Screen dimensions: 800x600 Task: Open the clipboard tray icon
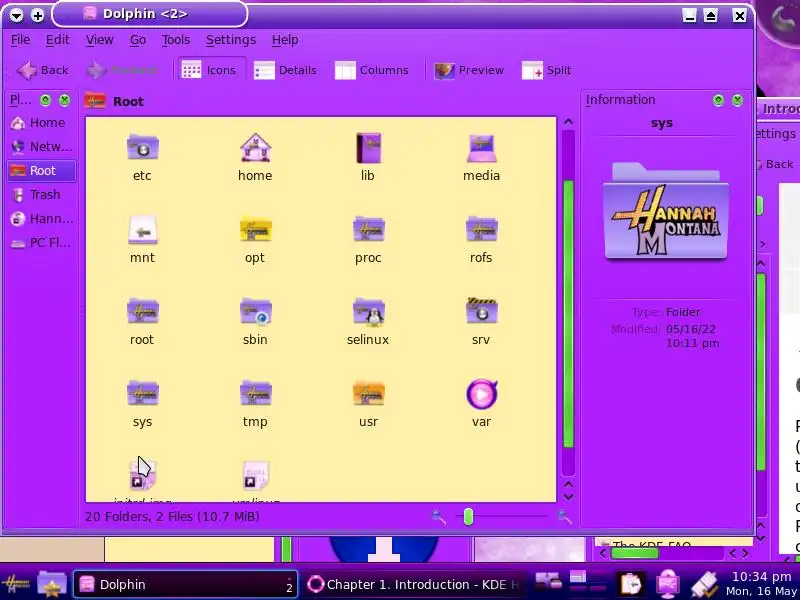coord(632,584)
